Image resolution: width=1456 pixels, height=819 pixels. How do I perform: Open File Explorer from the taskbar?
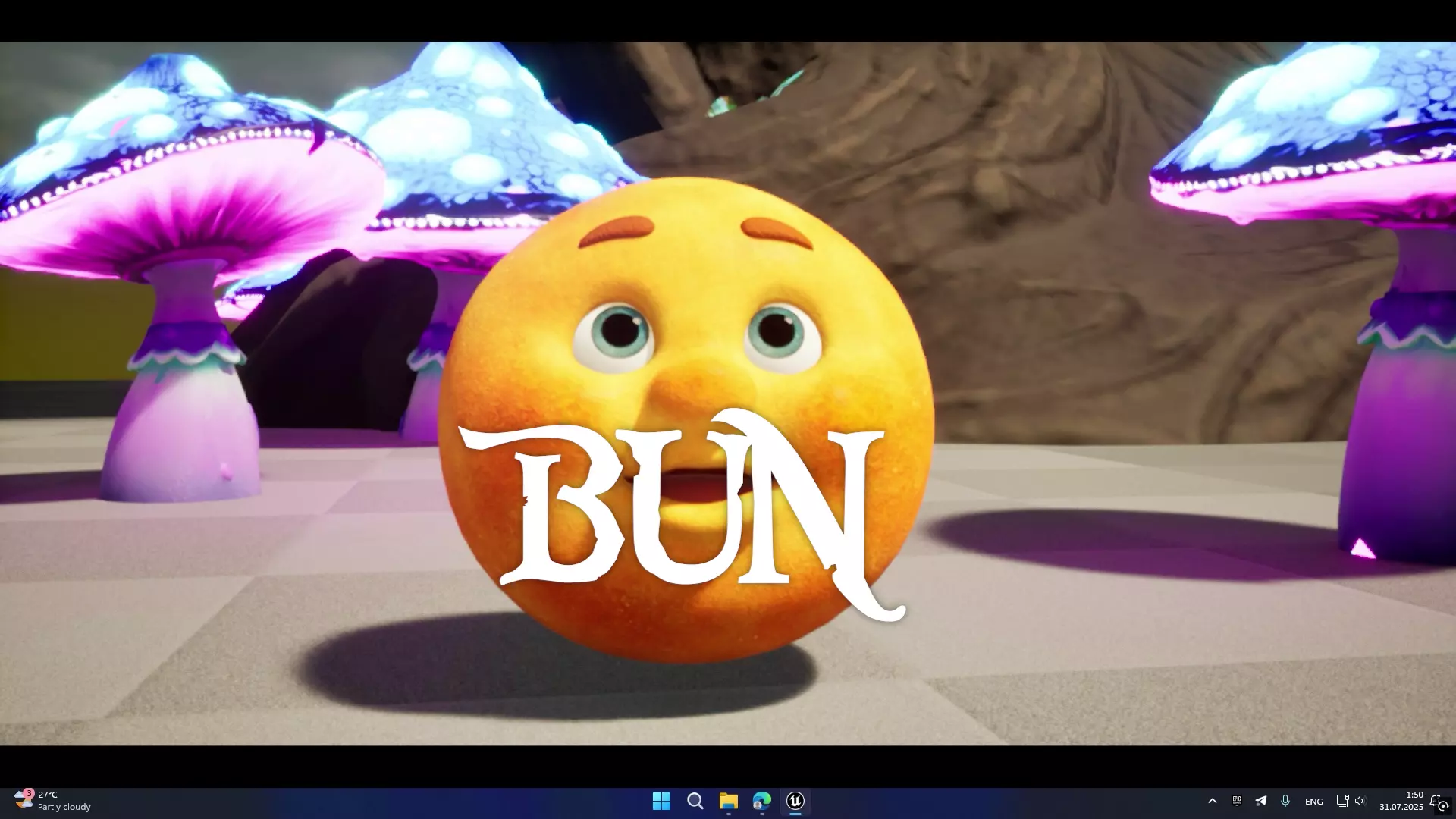tap(729, 801)
